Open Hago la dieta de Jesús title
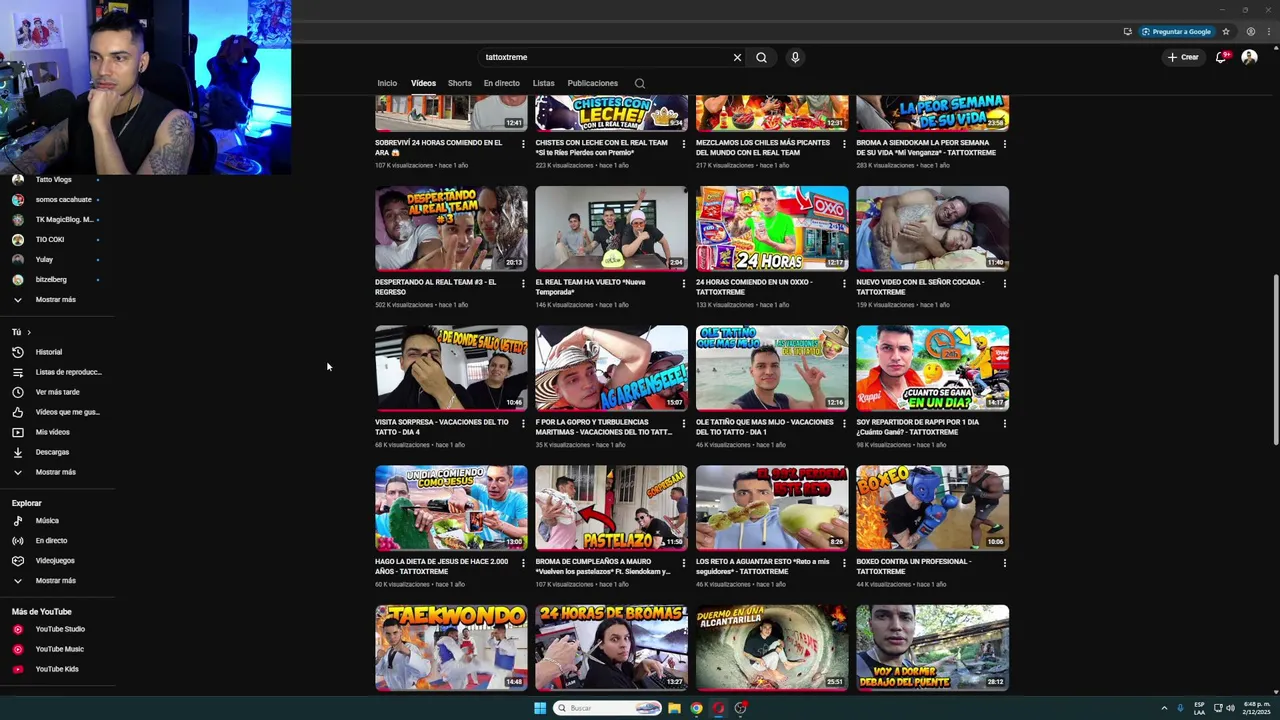This screenshot has width=1280, height=720. click(x=442, y=566)
